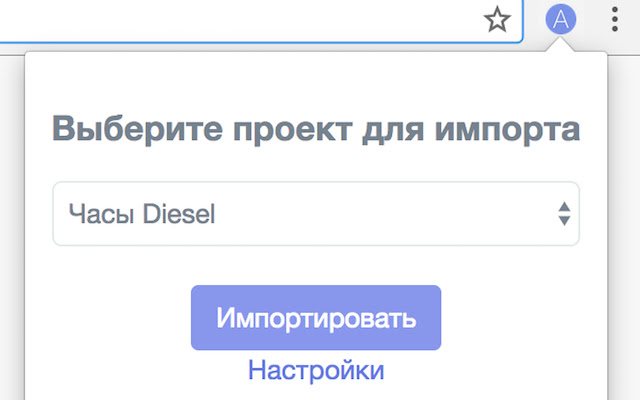This screenshot has height=400, width=640.
Task: Expand the project list using the selector arrows
Action: (564, 213)
